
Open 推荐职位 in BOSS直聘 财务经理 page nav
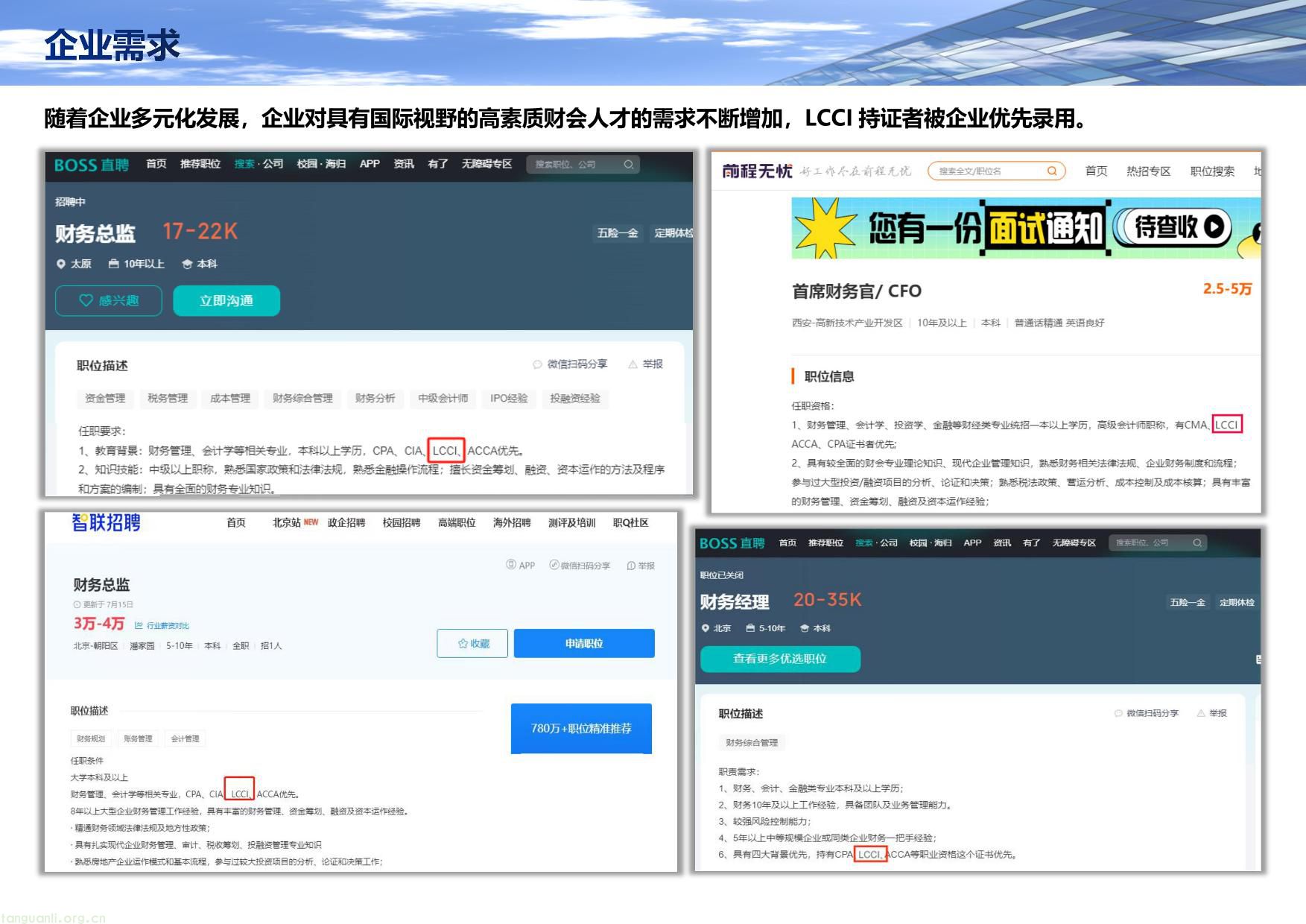point(825,543)
